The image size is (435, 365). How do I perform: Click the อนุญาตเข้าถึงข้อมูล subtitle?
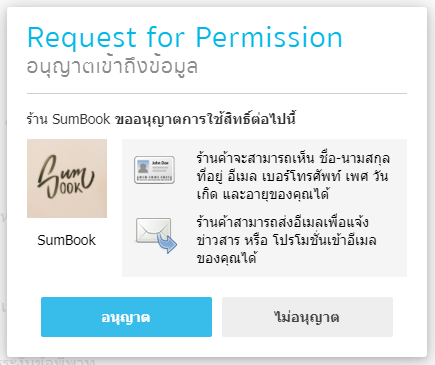(112, 66)
